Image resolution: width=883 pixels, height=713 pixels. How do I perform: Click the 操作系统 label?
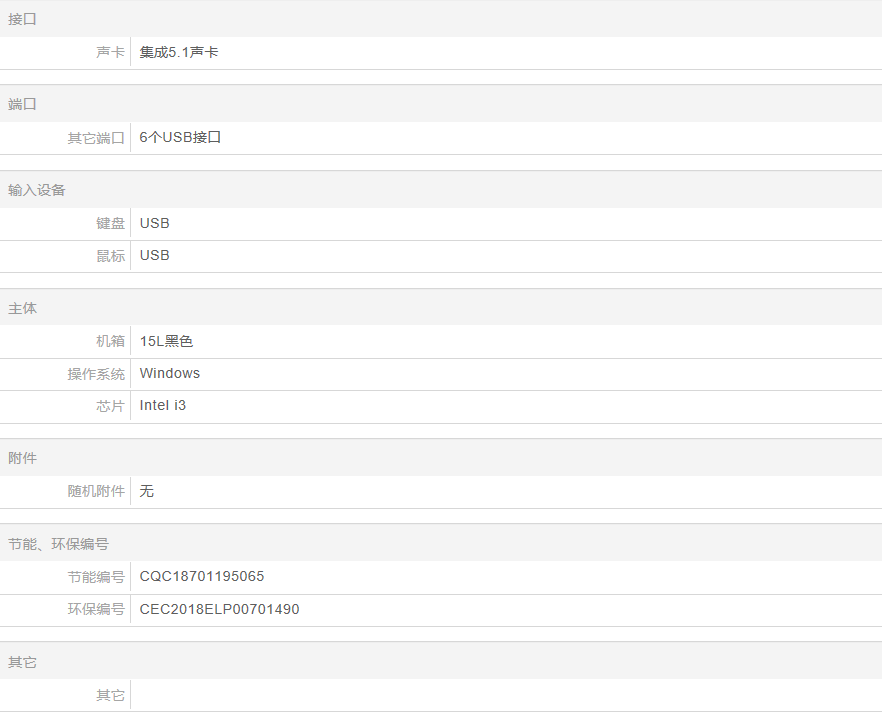coord(96,374)
